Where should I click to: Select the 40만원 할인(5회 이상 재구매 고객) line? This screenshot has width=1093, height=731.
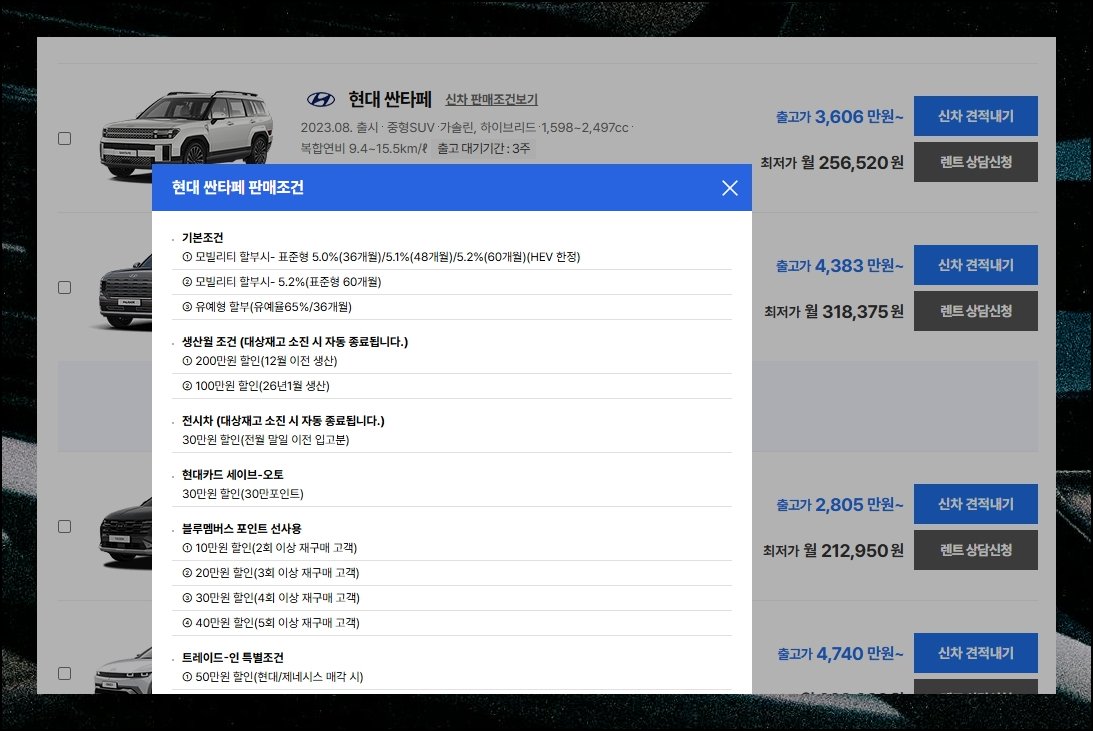(270, 623)
